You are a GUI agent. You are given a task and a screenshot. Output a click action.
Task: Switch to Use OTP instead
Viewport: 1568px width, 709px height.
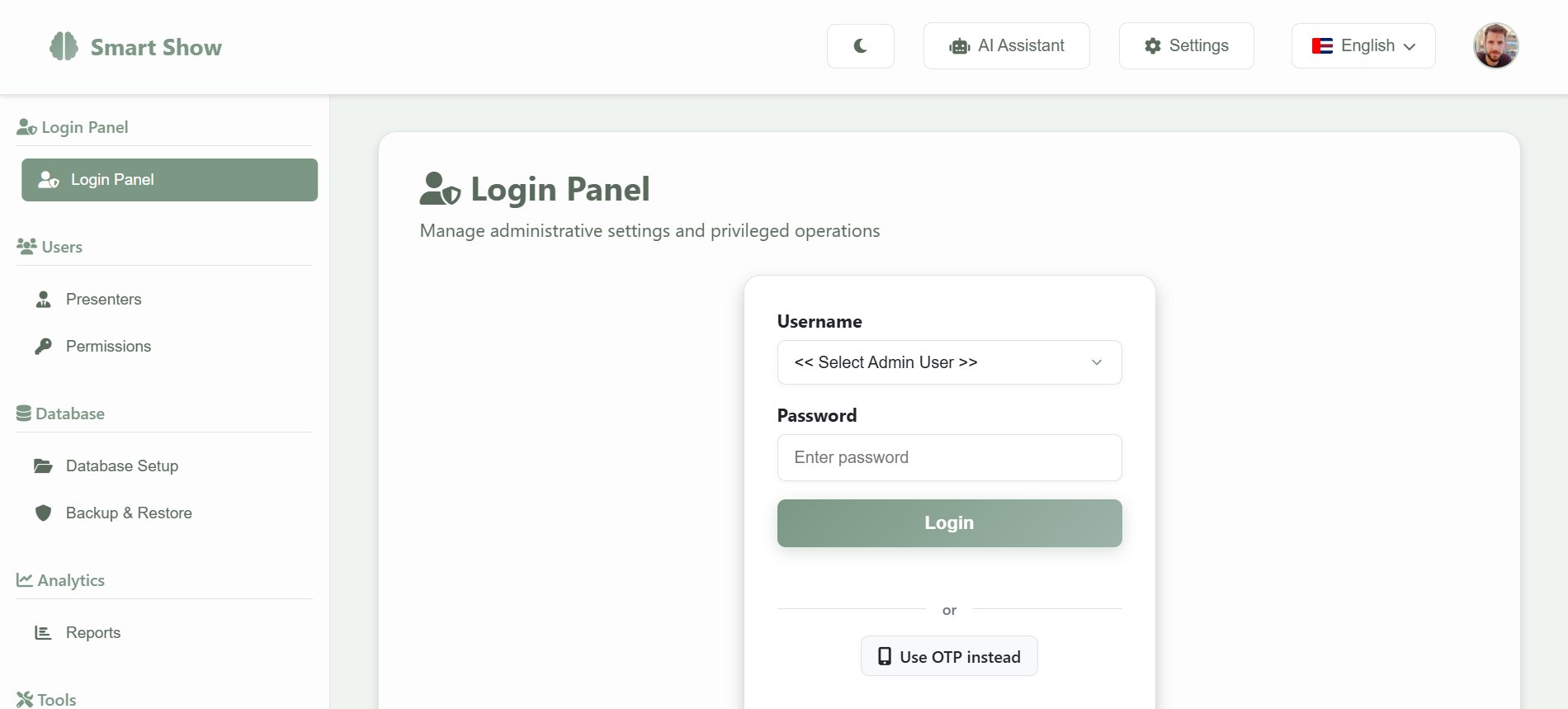click(x=949, y=656)
